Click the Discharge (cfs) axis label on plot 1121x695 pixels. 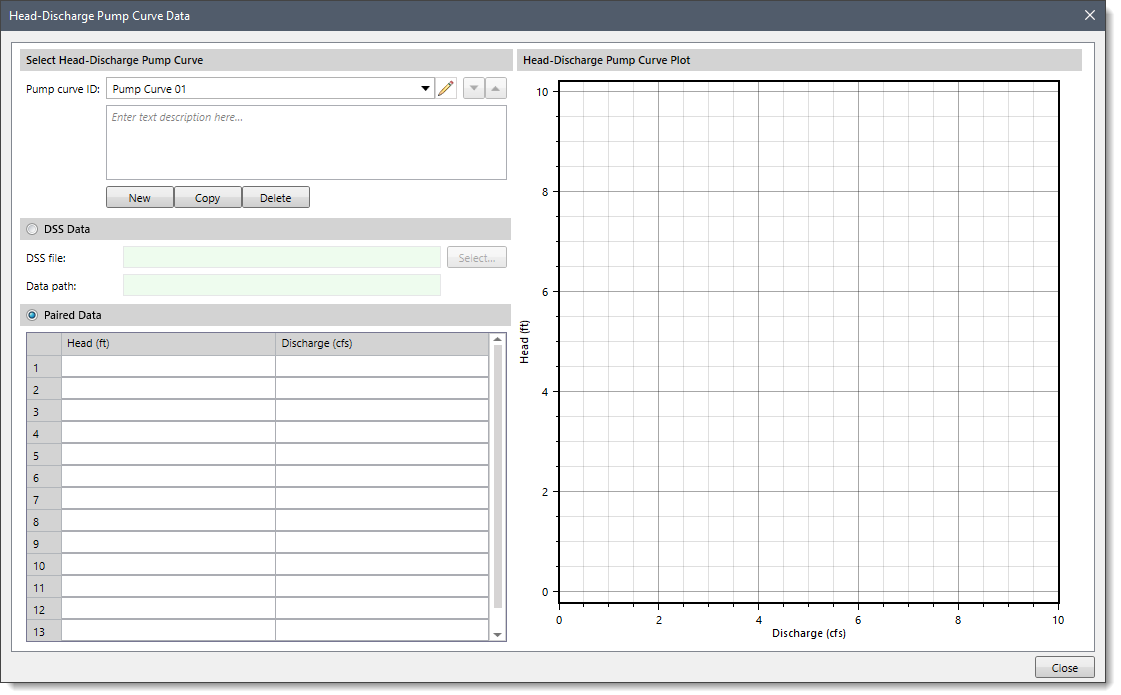pos(809,634)
